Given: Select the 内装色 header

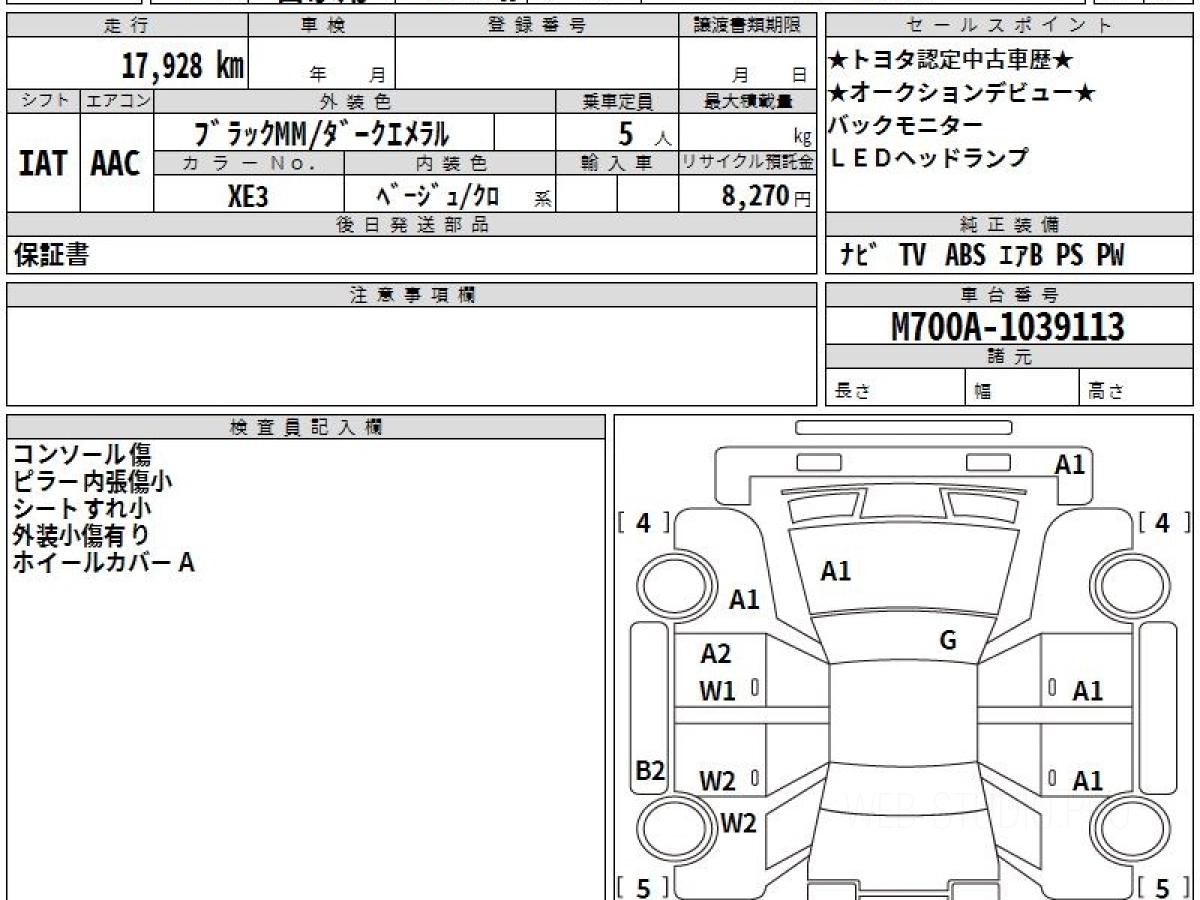Looking at the screenshot, I should 450,163.
